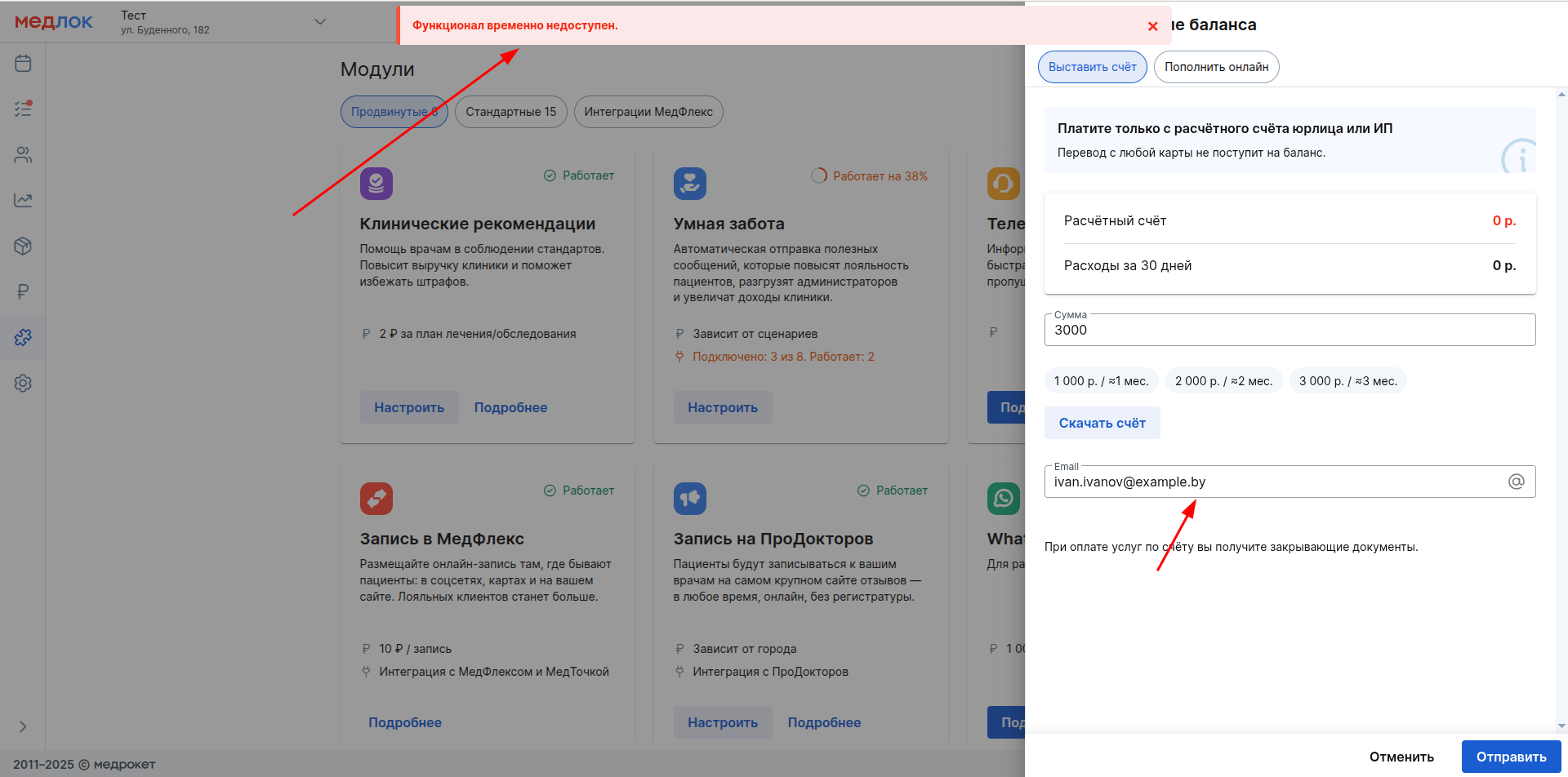The width and height of the screenshot is (1568, 777).
Task: Click '10 ₽ / запись' price text
Action: click(416, 649)
